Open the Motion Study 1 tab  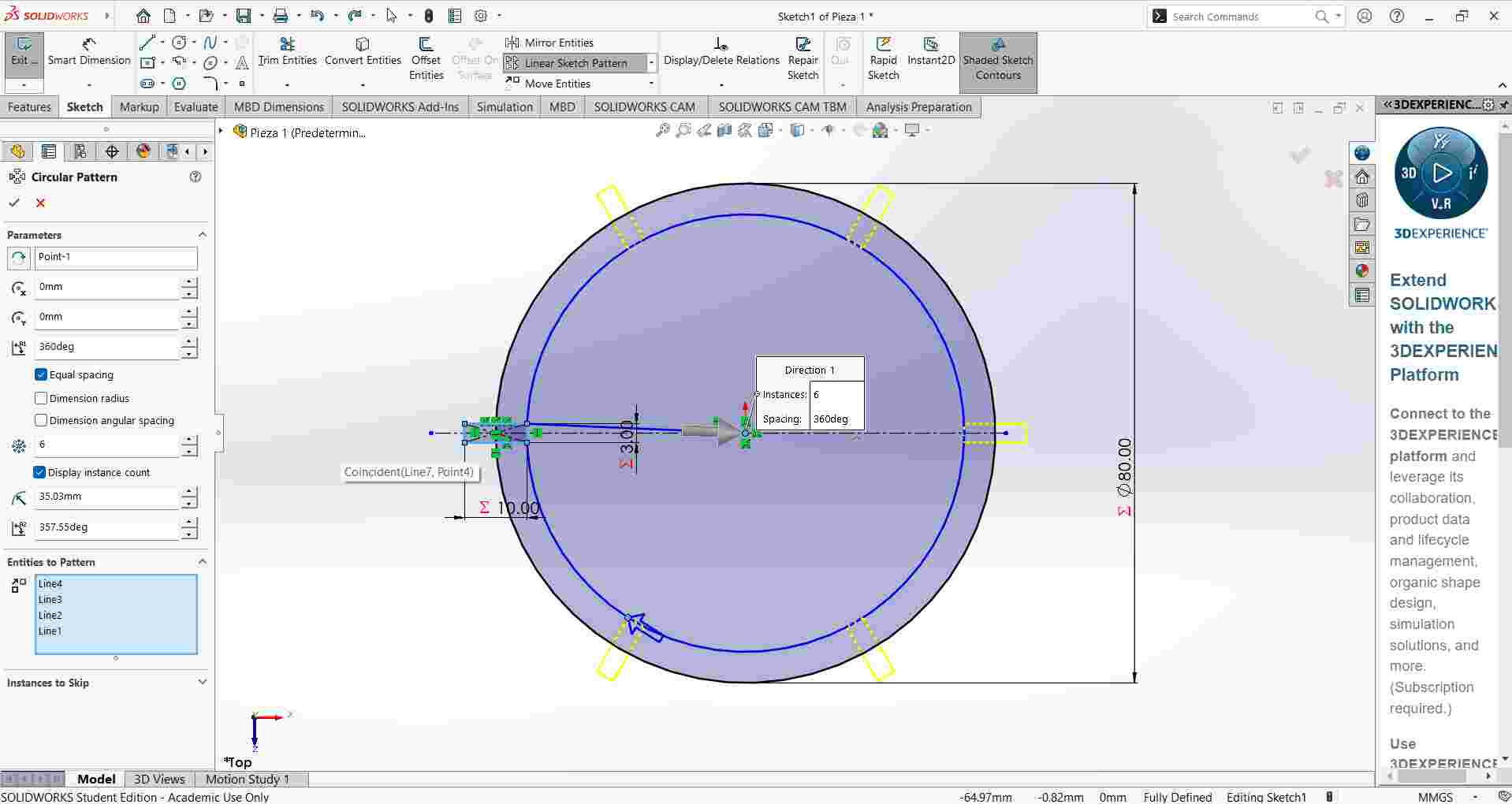pos(248,779)
